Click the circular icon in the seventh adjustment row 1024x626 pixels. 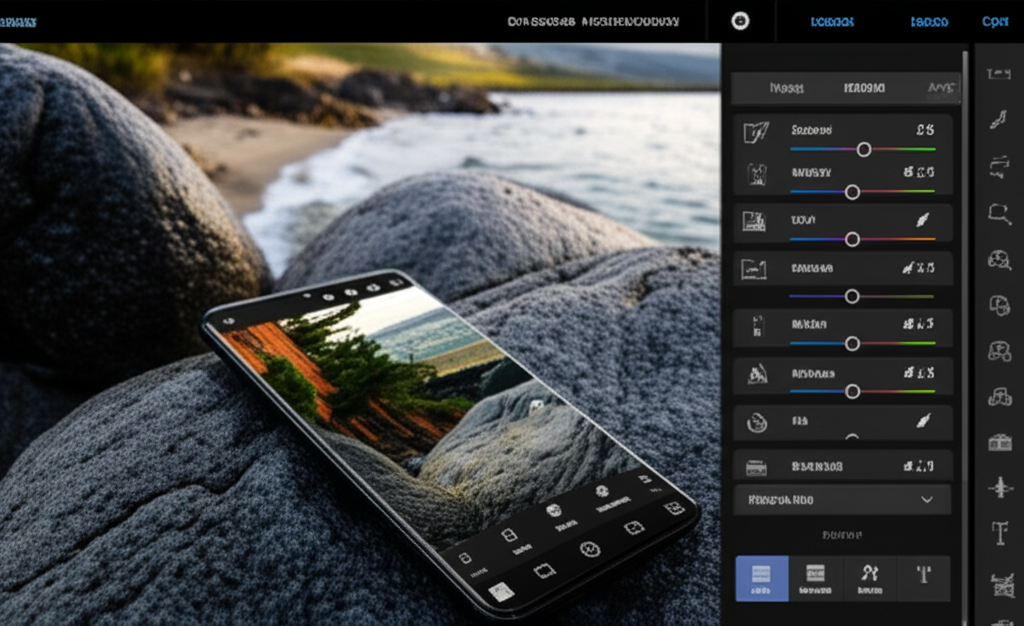(757, 422)
